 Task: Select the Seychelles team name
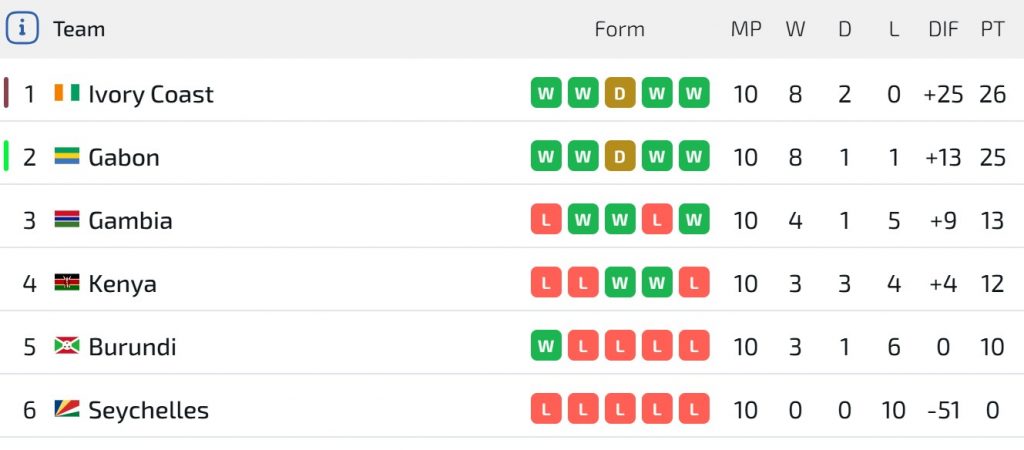tap(149, 410)
